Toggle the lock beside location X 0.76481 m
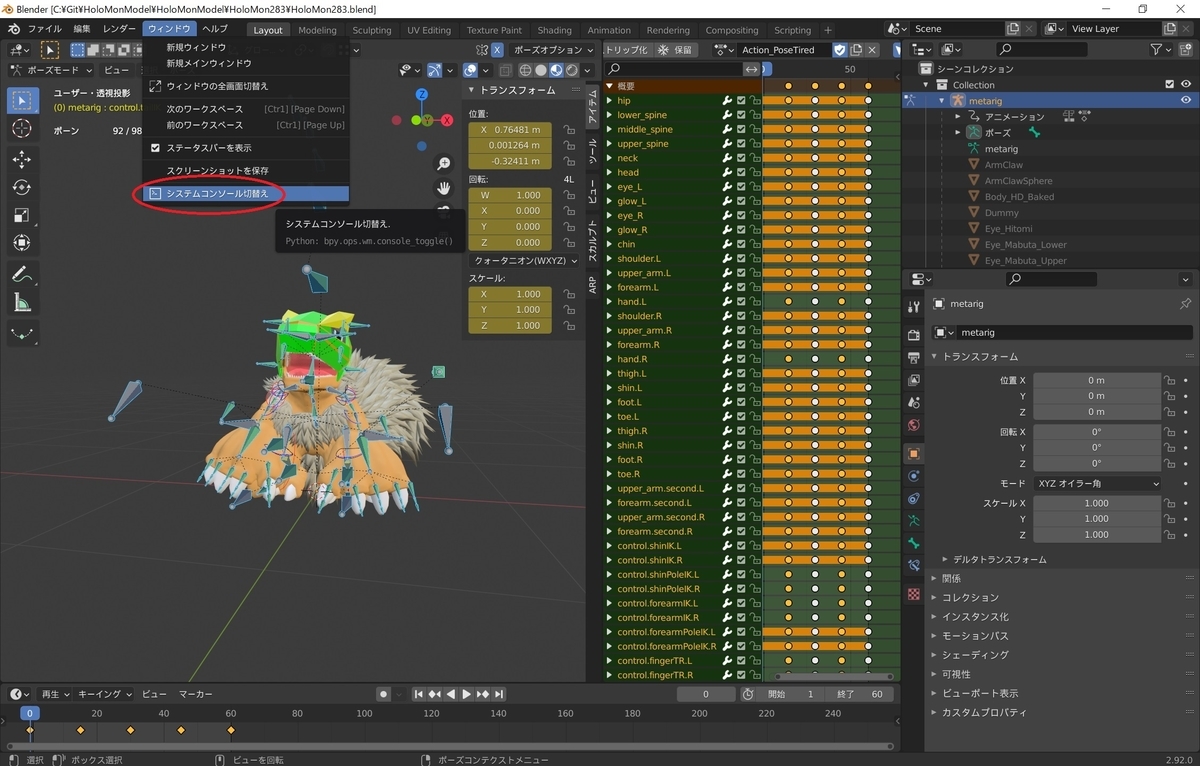Viewport: 1200px width, 766px height. coord(568,130)
